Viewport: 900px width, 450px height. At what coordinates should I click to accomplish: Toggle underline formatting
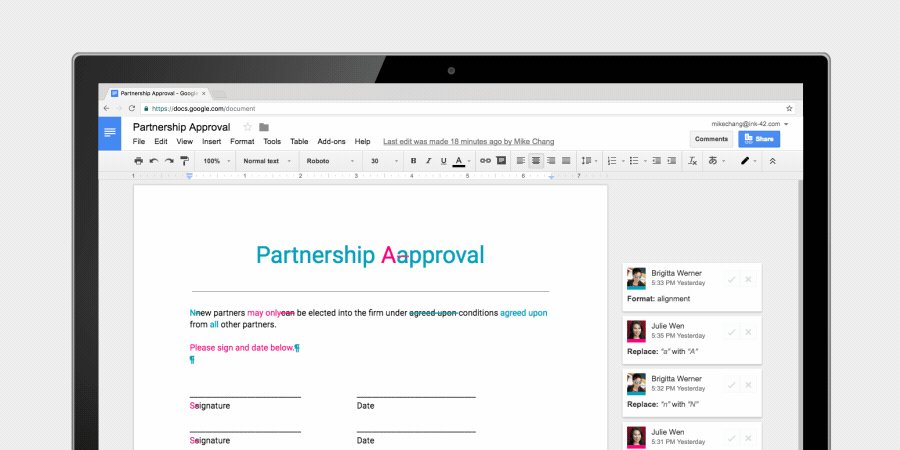[444, 161]
